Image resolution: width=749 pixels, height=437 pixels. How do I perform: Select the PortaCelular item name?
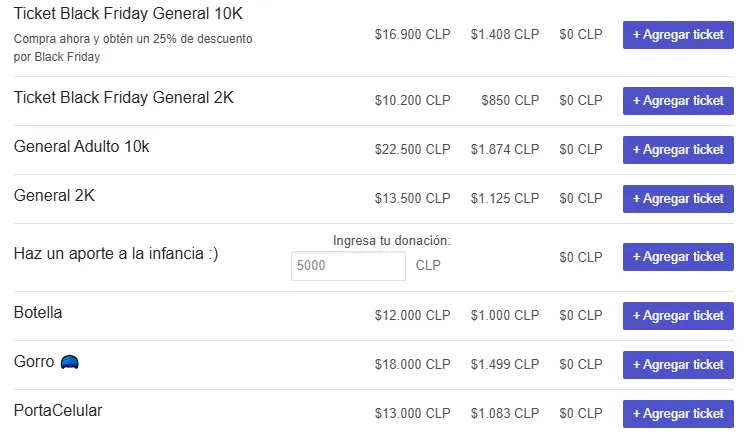tap(58, 410)
